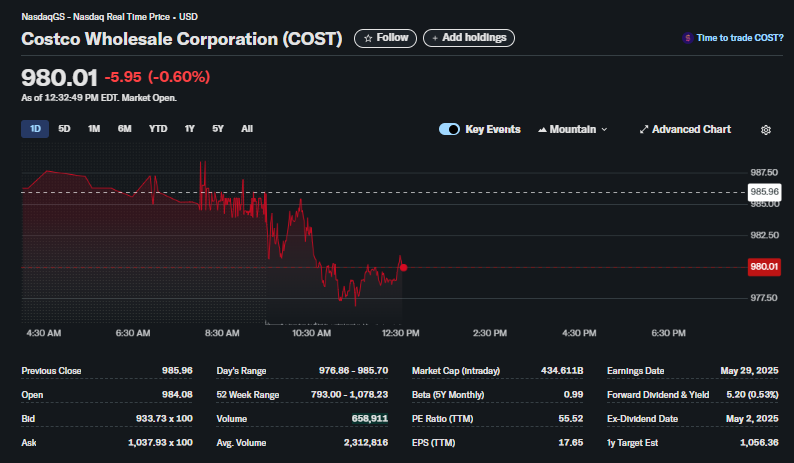
Task: Click the red current price marker dot
Action: point(403,267)
